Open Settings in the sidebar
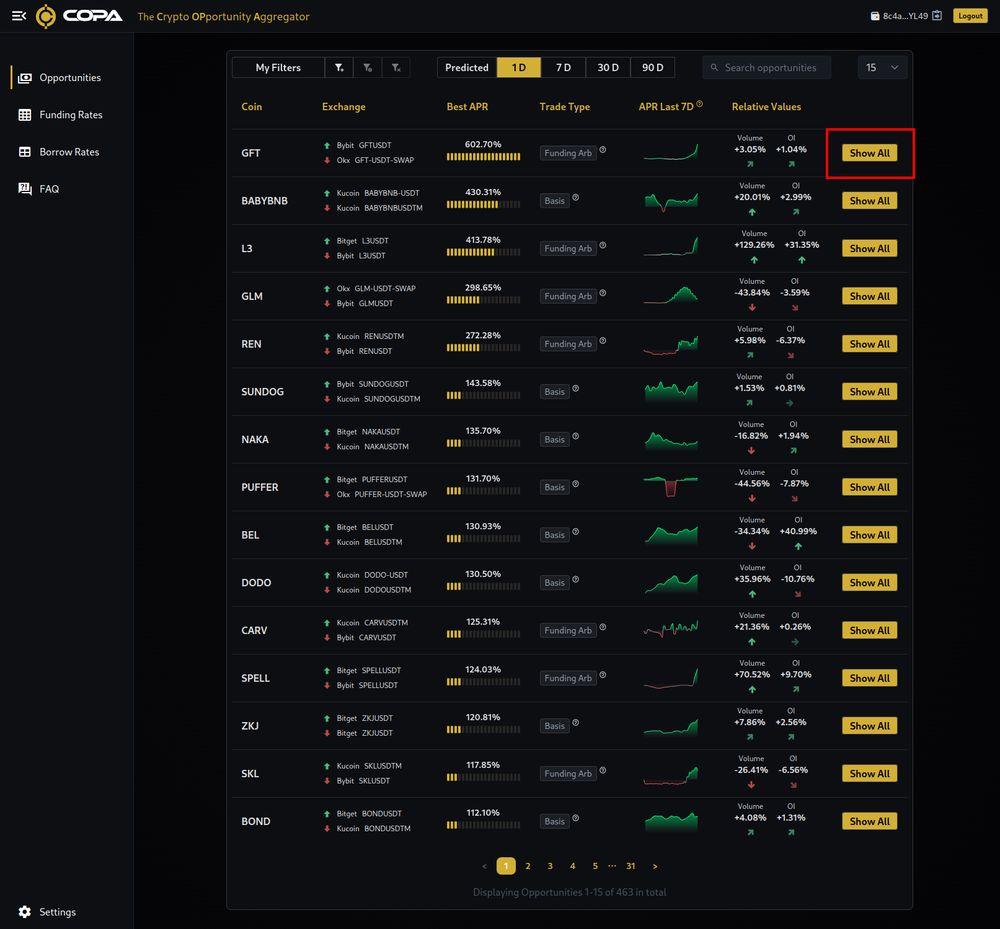 click(57, 912)
